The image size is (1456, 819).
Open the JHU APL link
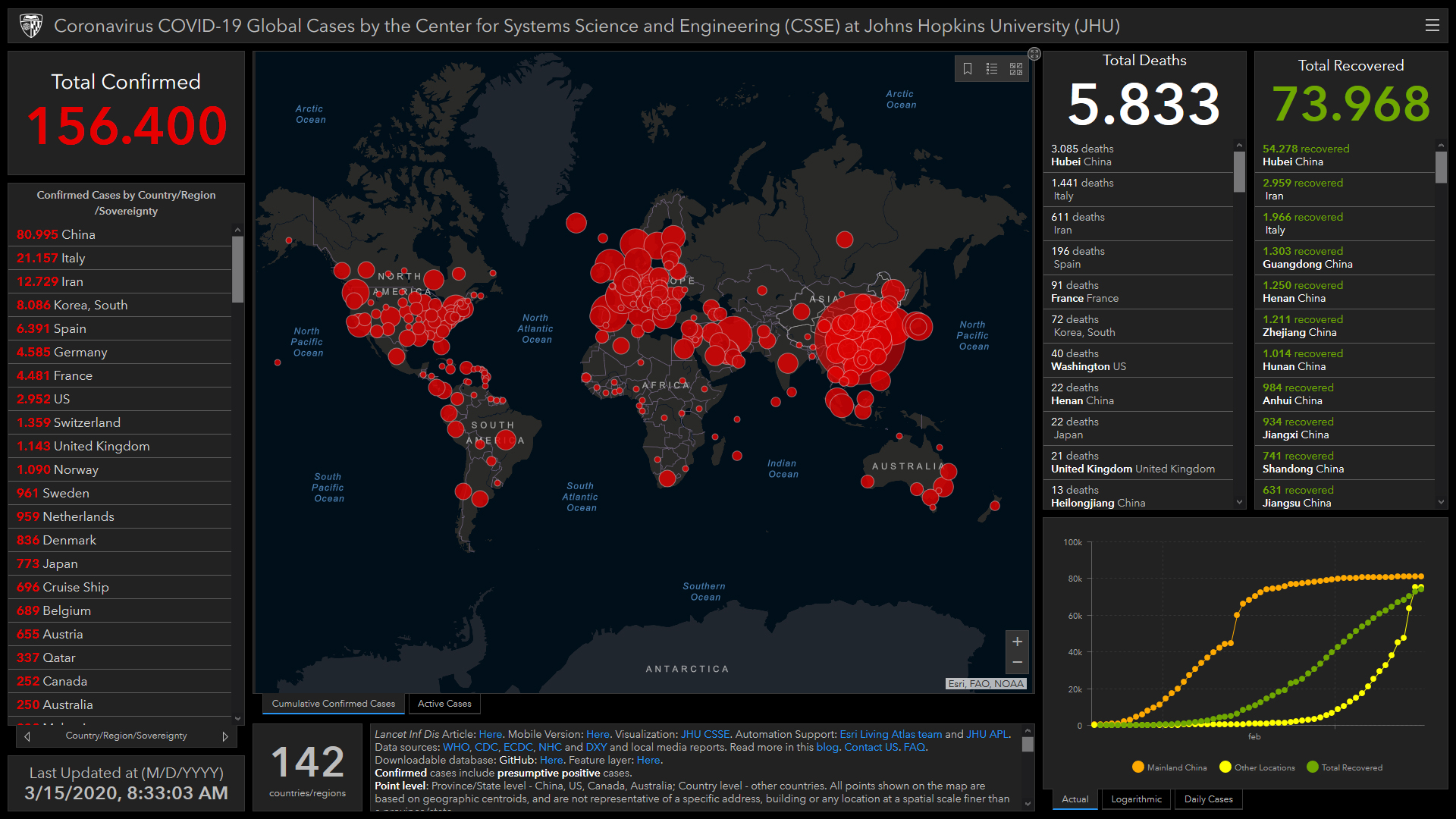click(x=987, y=734)
